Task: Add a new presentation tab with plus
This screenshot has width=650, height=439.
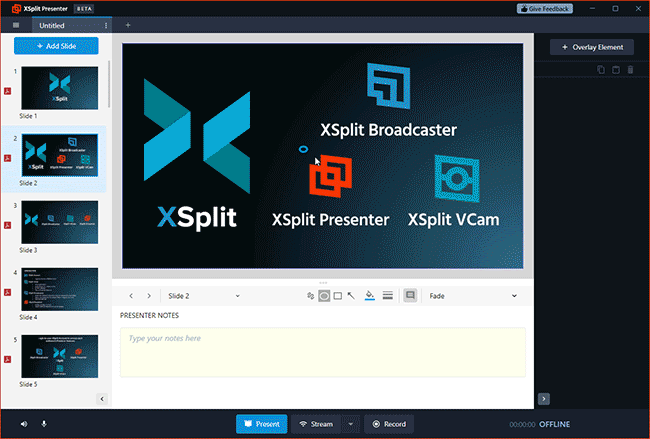Action: coord(128,25)
